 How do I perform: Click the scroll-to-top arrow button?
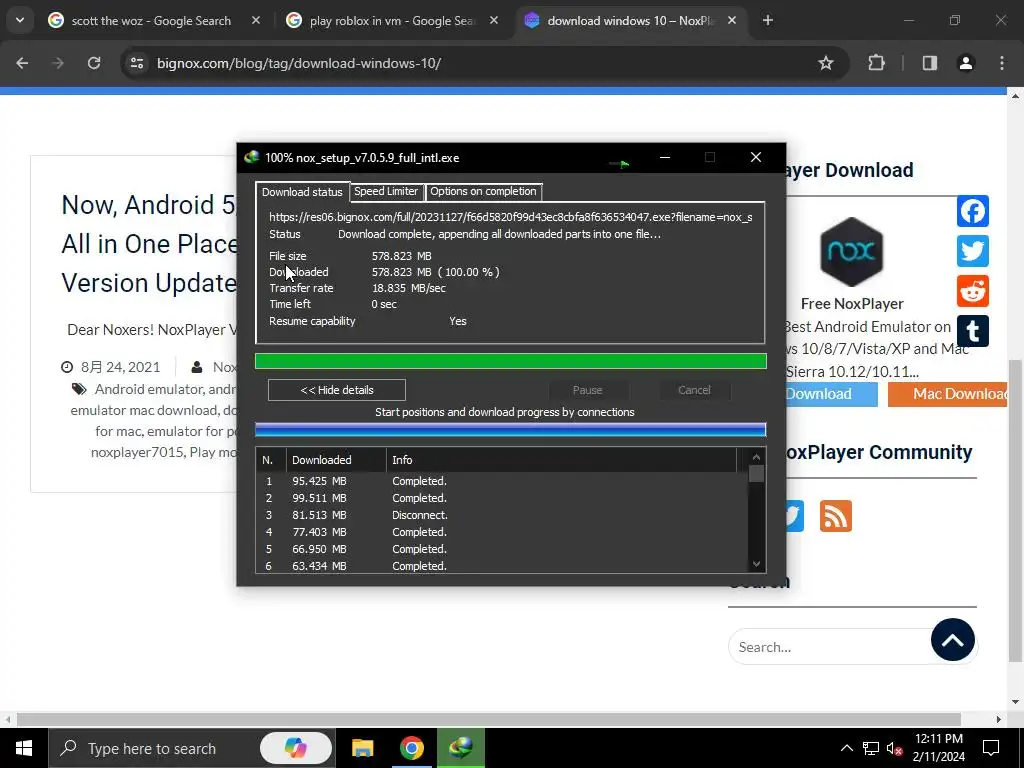tap(953, 640)
